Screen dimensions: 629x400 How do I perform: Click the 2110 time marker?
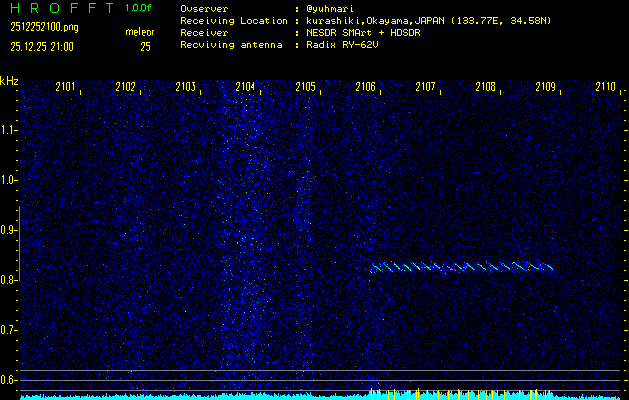(x=605, y=87)
